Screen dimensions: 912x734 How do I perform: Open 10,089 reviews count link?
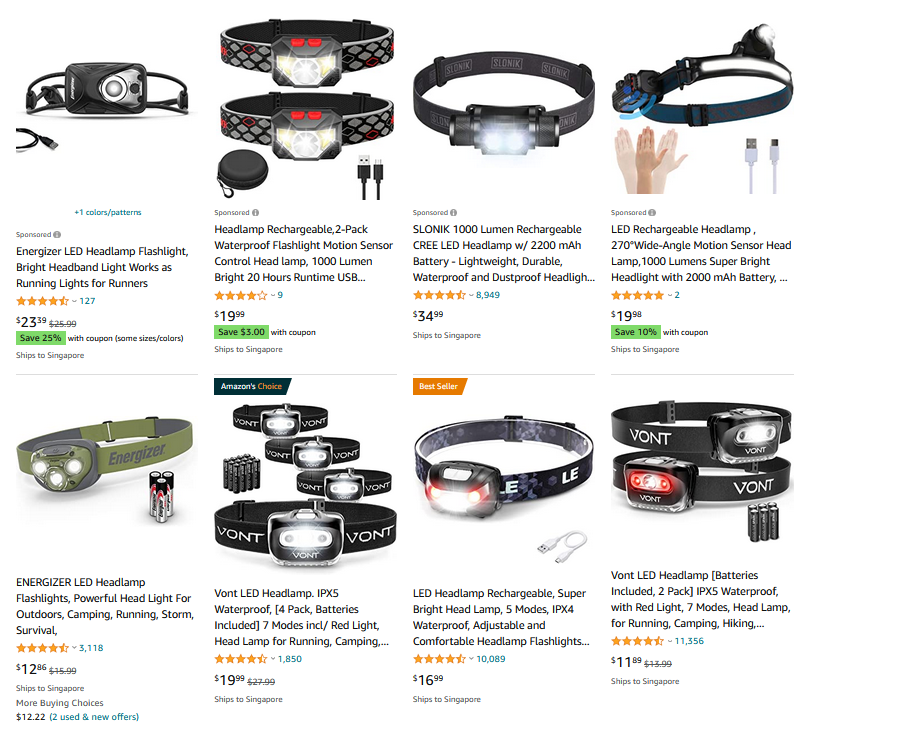pos(491,659)
